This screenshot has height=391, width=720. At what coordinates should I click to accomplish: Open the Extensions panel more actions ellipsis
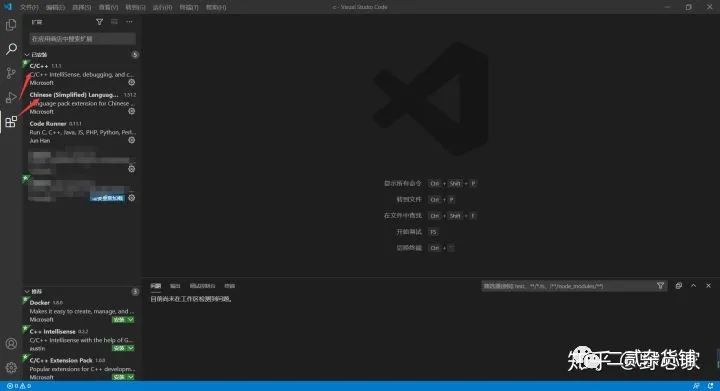(129, 22)
